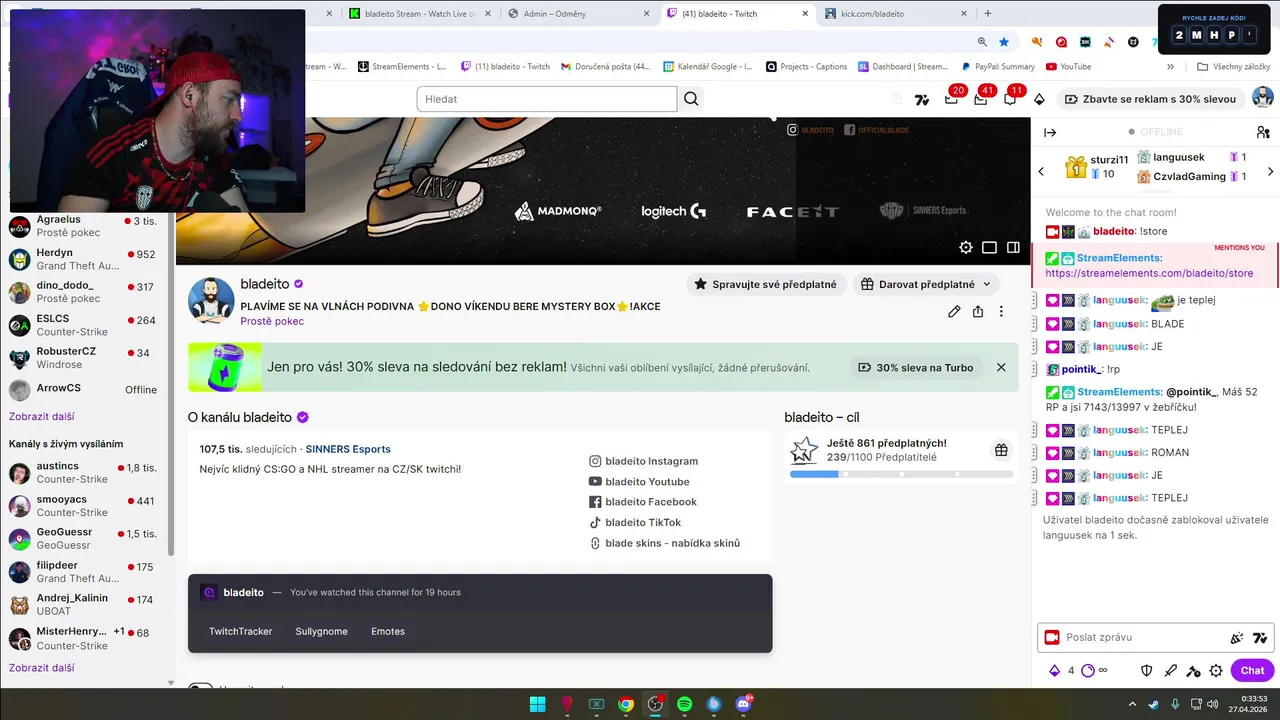Open the TwitchTracker link

click(x=240, y=631)
